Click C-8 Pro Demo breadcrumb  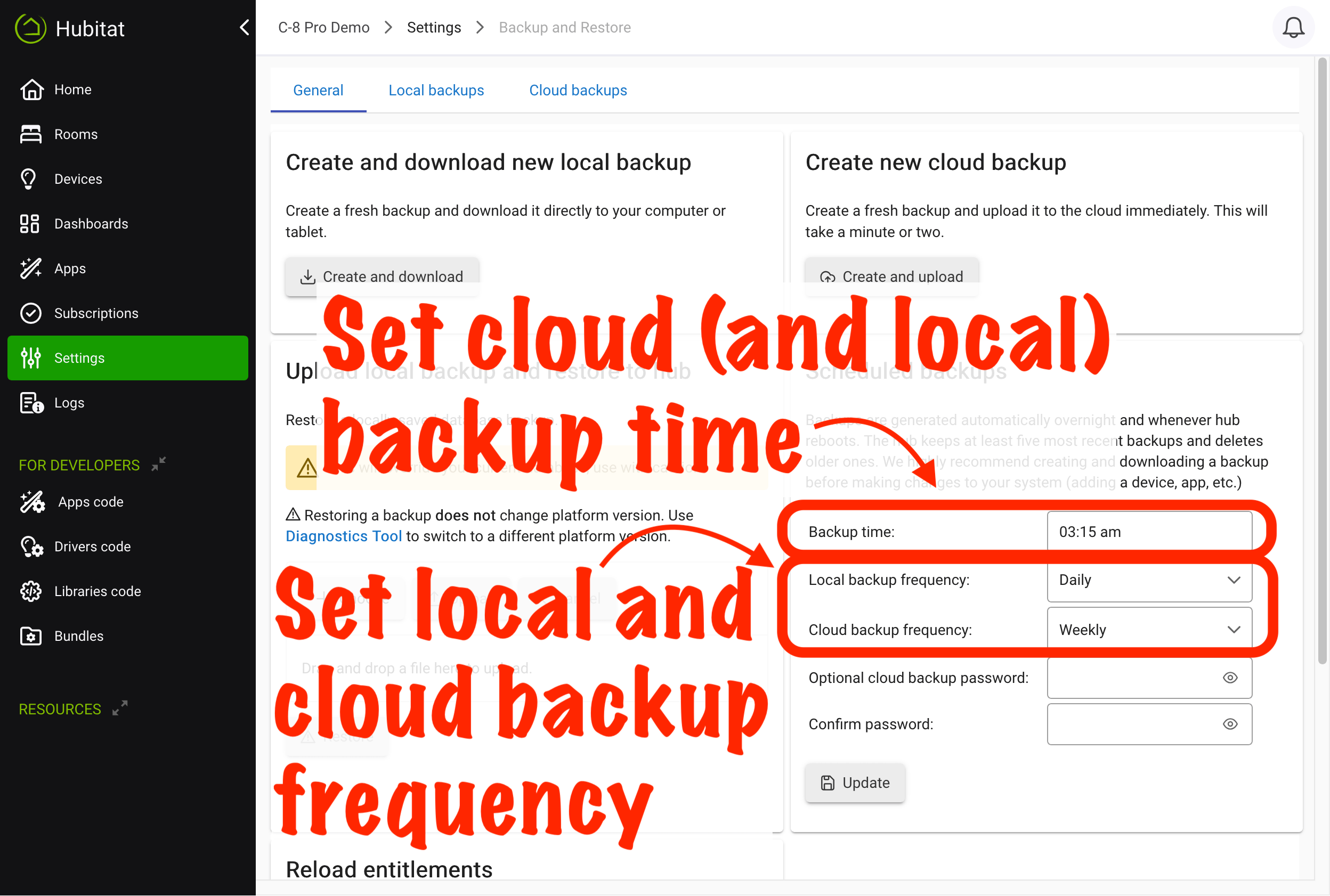(323, 27)
